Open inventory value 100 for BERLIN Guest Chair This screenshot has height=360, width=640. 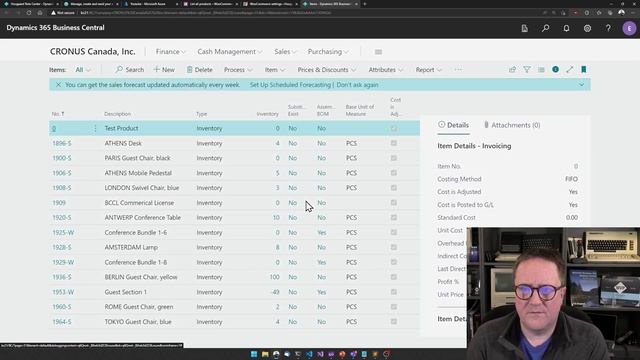click(x=274, y=277)
